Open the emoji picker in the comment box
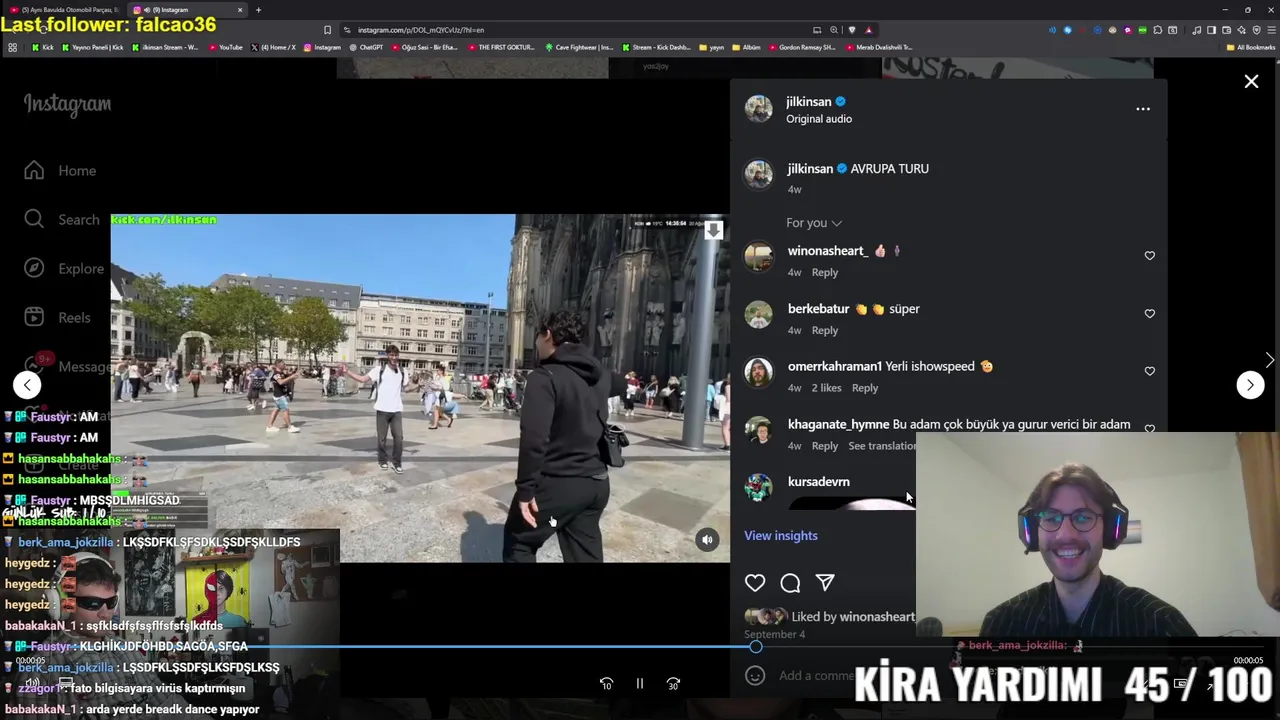This screenshot has width=1280, height=720. click(755, 675)
